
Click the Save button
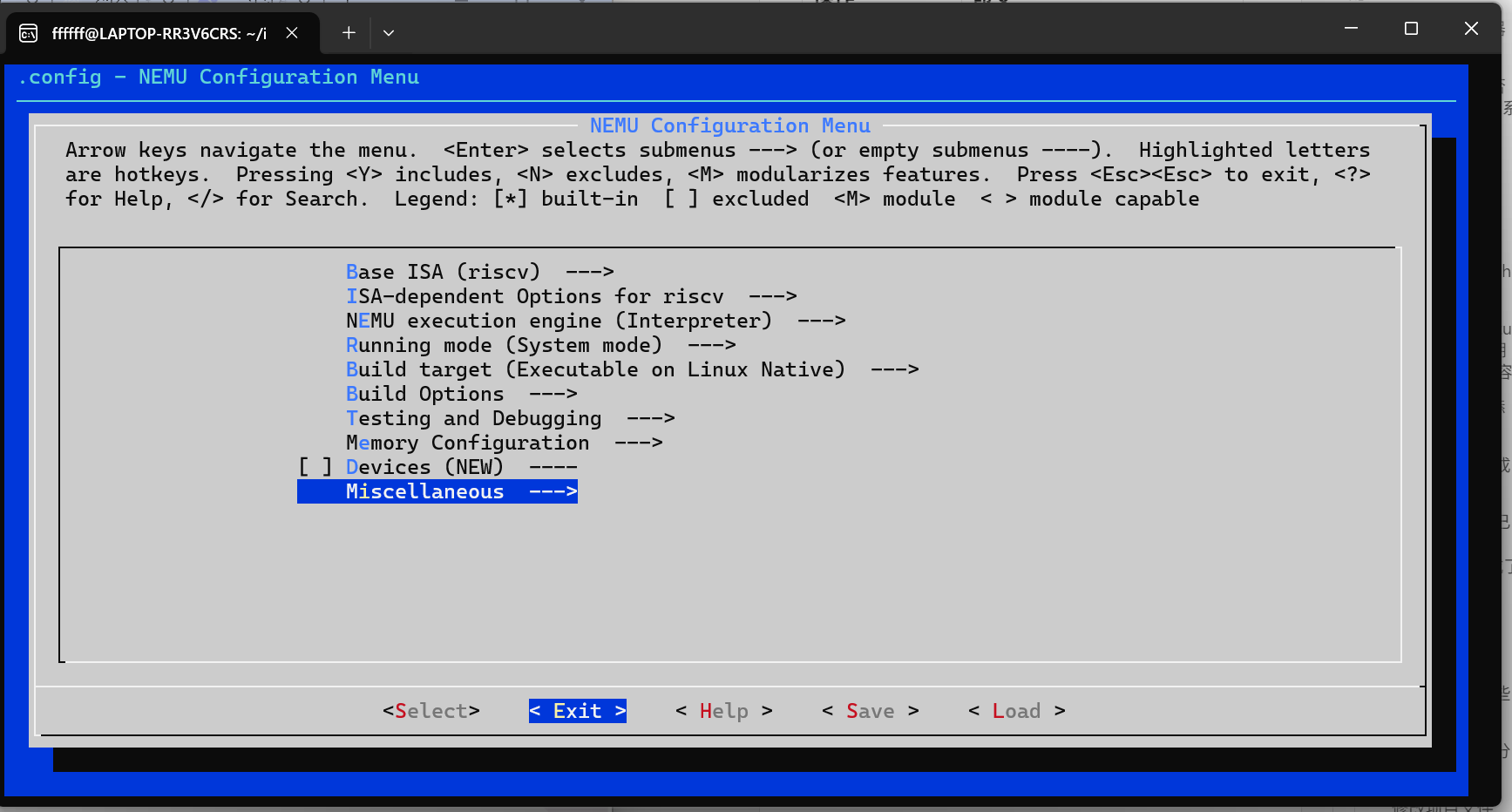pyautogui.click(x=870, y=711)
